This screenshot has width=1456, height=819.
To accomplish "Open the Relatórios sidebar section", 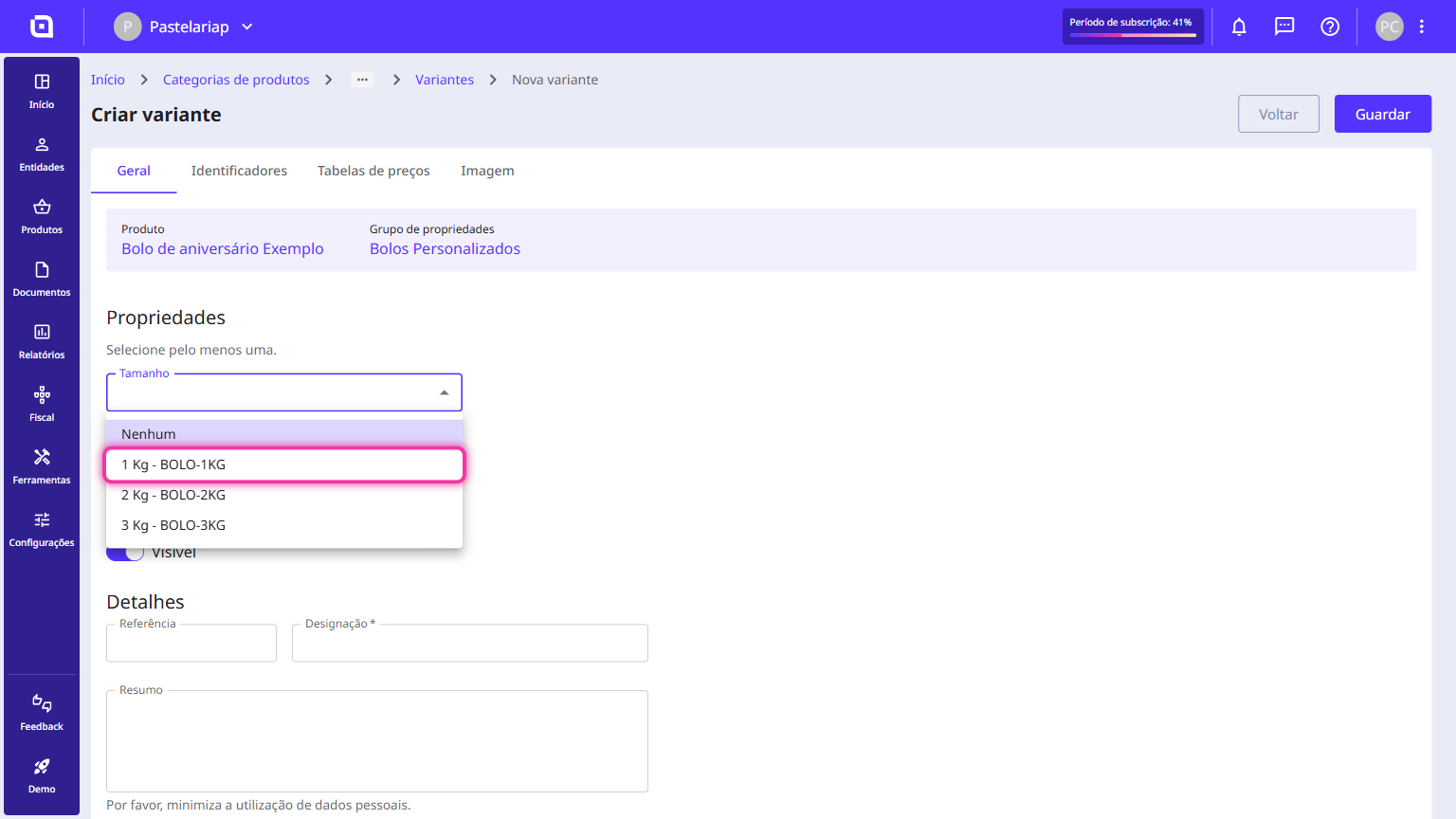I will pyautogui.click(x=42, y=341).
